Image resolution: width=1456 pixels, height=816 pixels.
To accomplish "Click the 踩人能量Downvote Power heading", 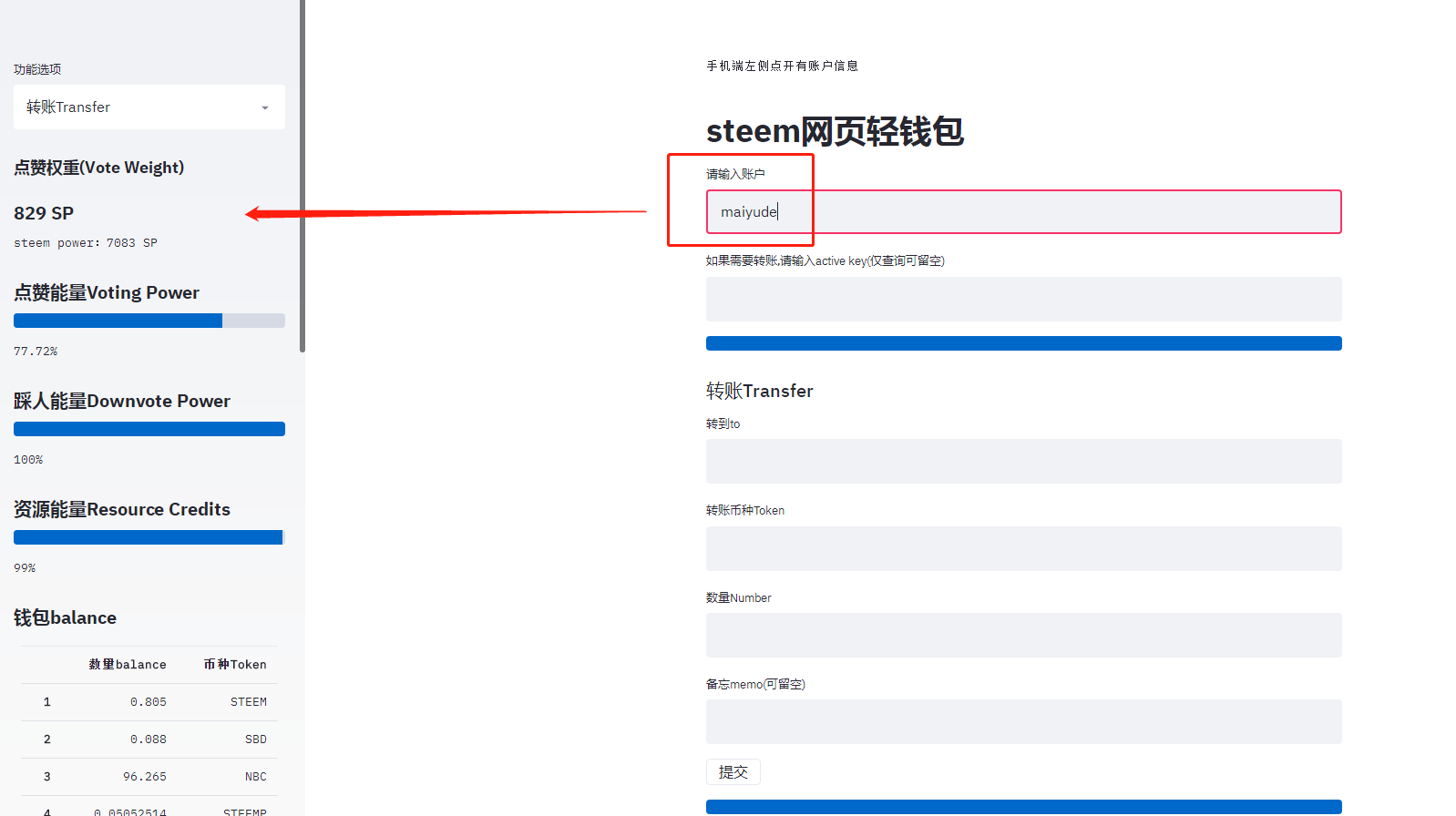I will click(x=122, y=401).
